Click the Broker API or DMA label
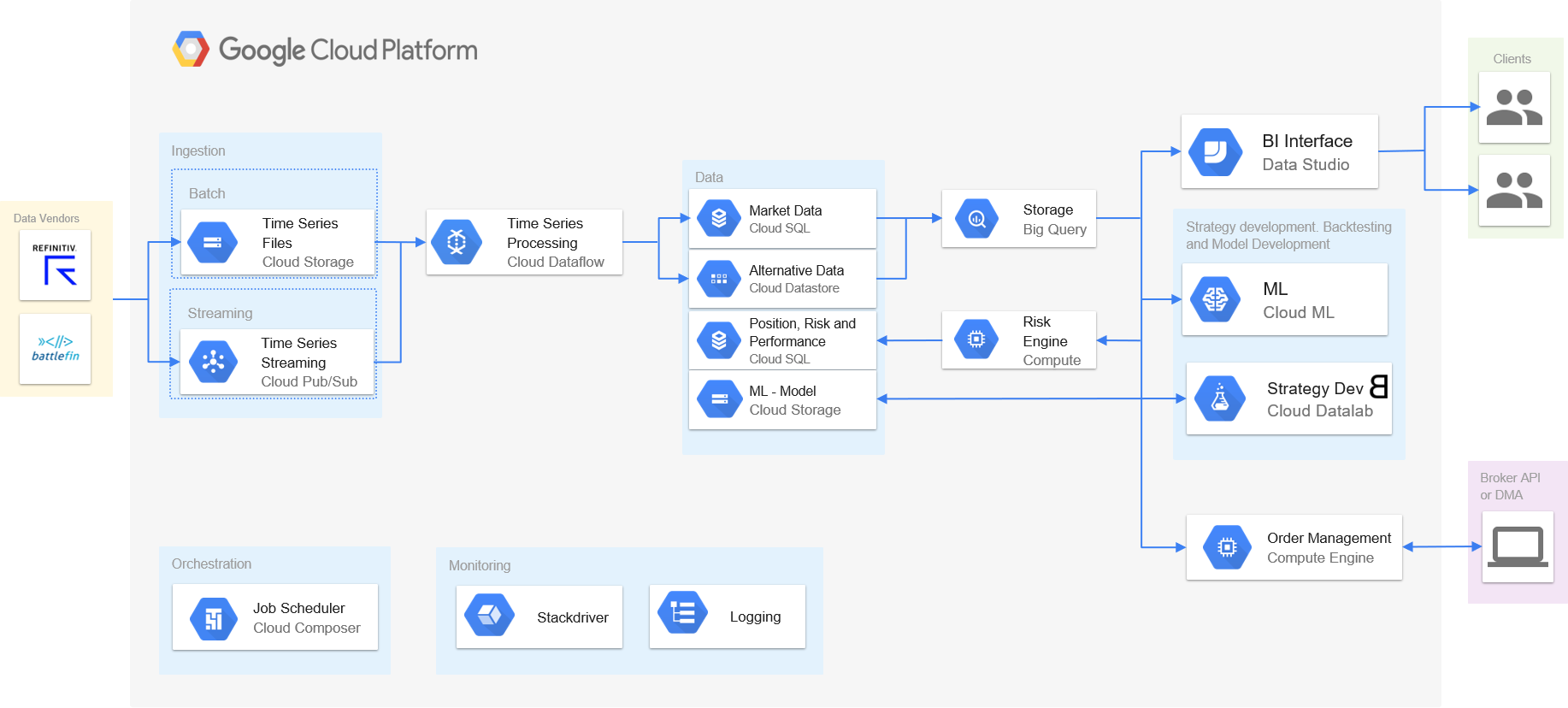The width and height of the screenshot is (1568, 708). pyautogui.click(x=1510, y=486)
